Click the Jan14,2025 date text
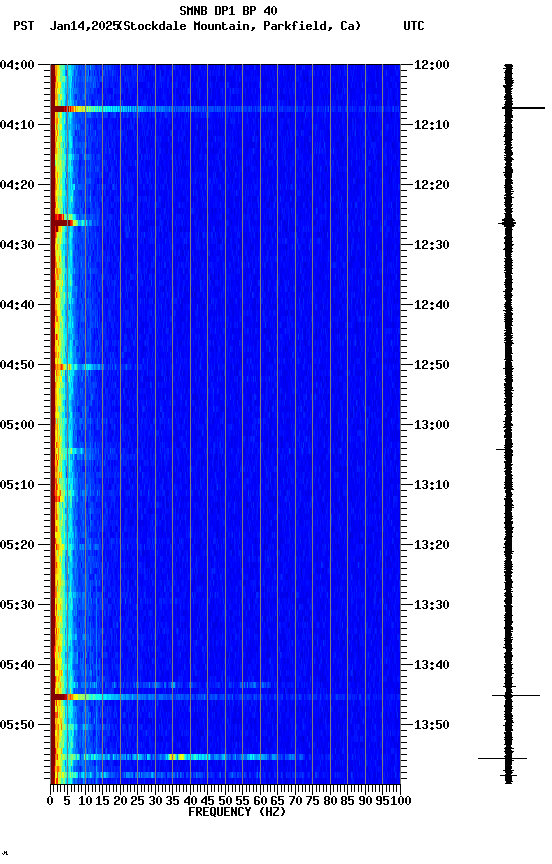This screenshot has height=864, width=552. [x=84, y=26]
